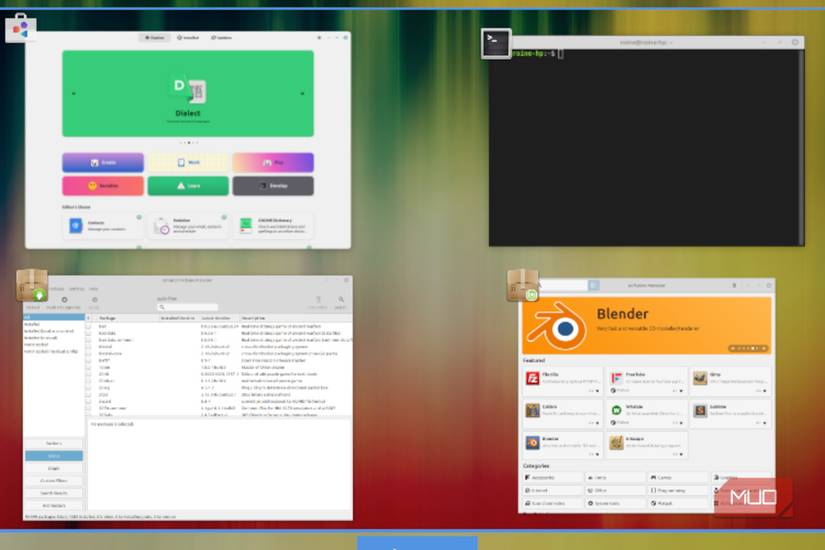Switch to the Installed tab in GNOME Software

pyautogui.click(x=188, y=38)
